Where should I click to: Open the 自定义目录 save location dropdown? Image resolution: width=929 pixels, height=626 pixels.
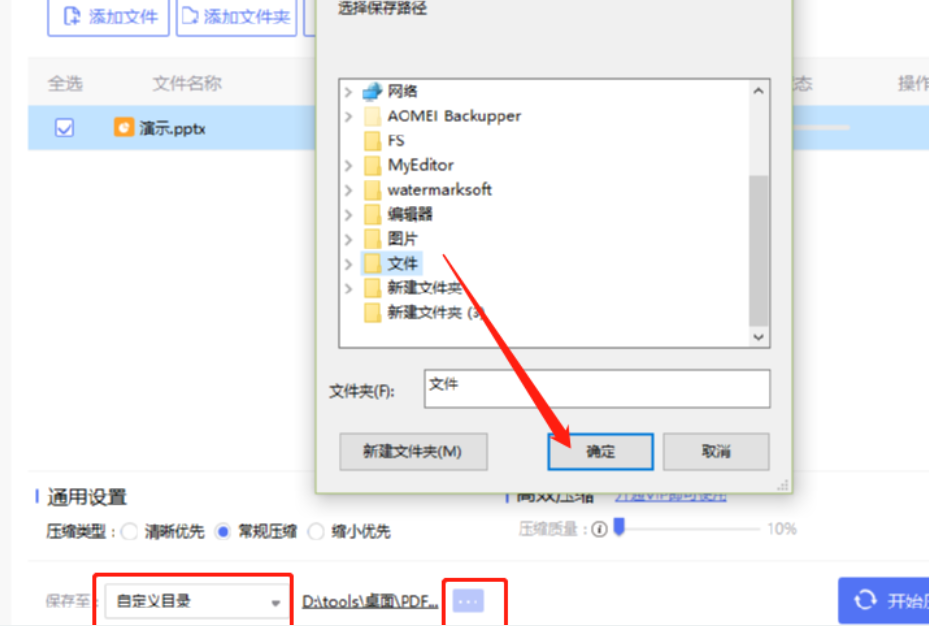click(193, 601)
